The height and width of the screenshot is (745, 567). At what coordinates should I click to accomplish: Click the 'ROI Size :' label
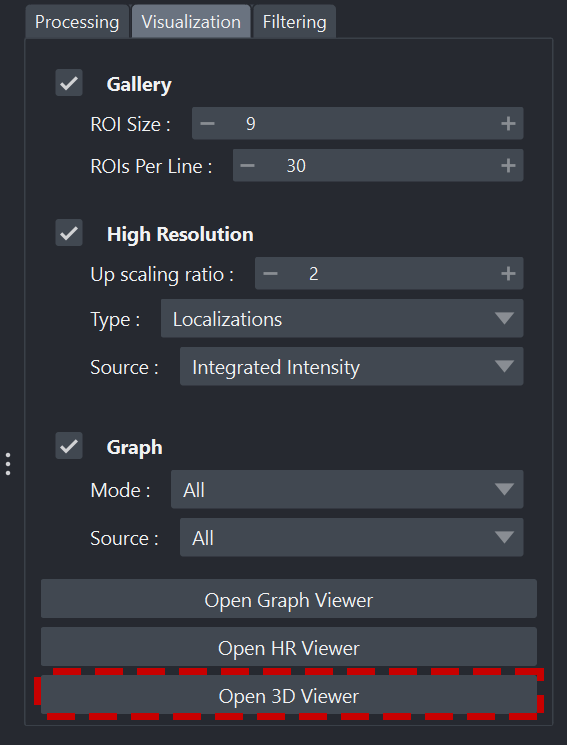130,124
